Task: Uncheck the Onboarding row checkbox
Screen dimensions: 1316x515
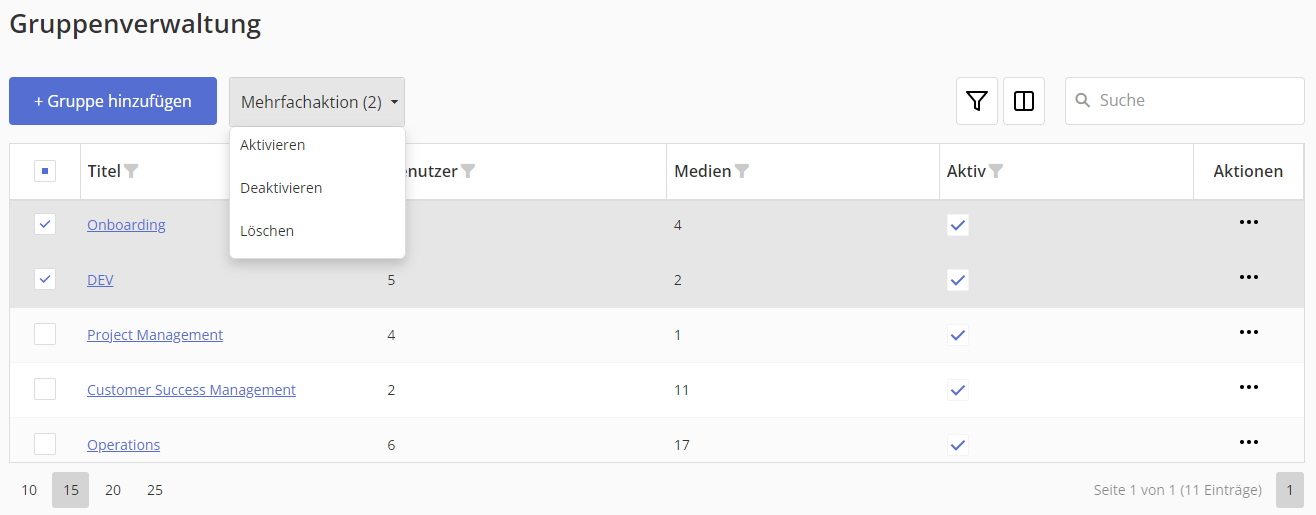Action: tap(45, 224)
